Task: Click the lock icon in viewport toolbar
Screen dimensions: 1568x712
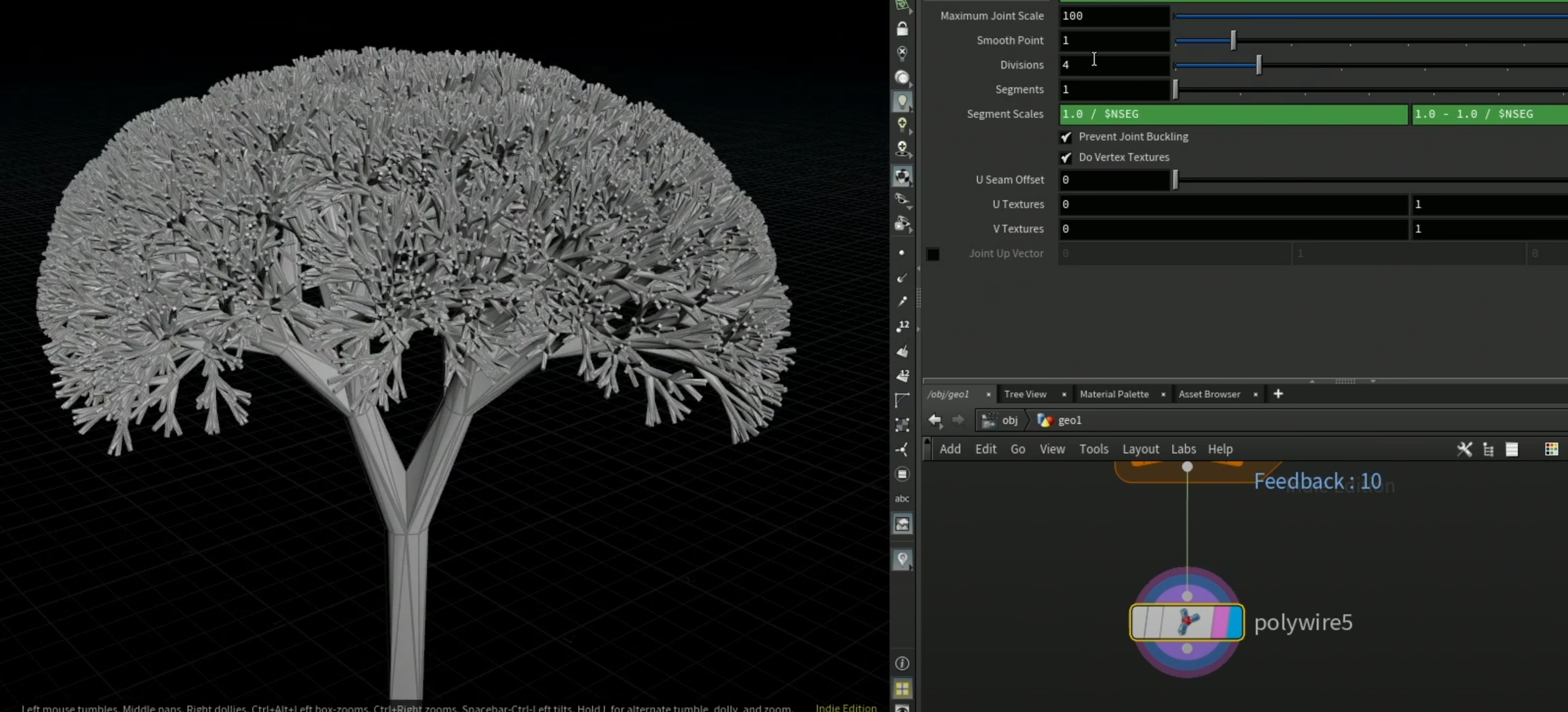Action: [902, 28]
